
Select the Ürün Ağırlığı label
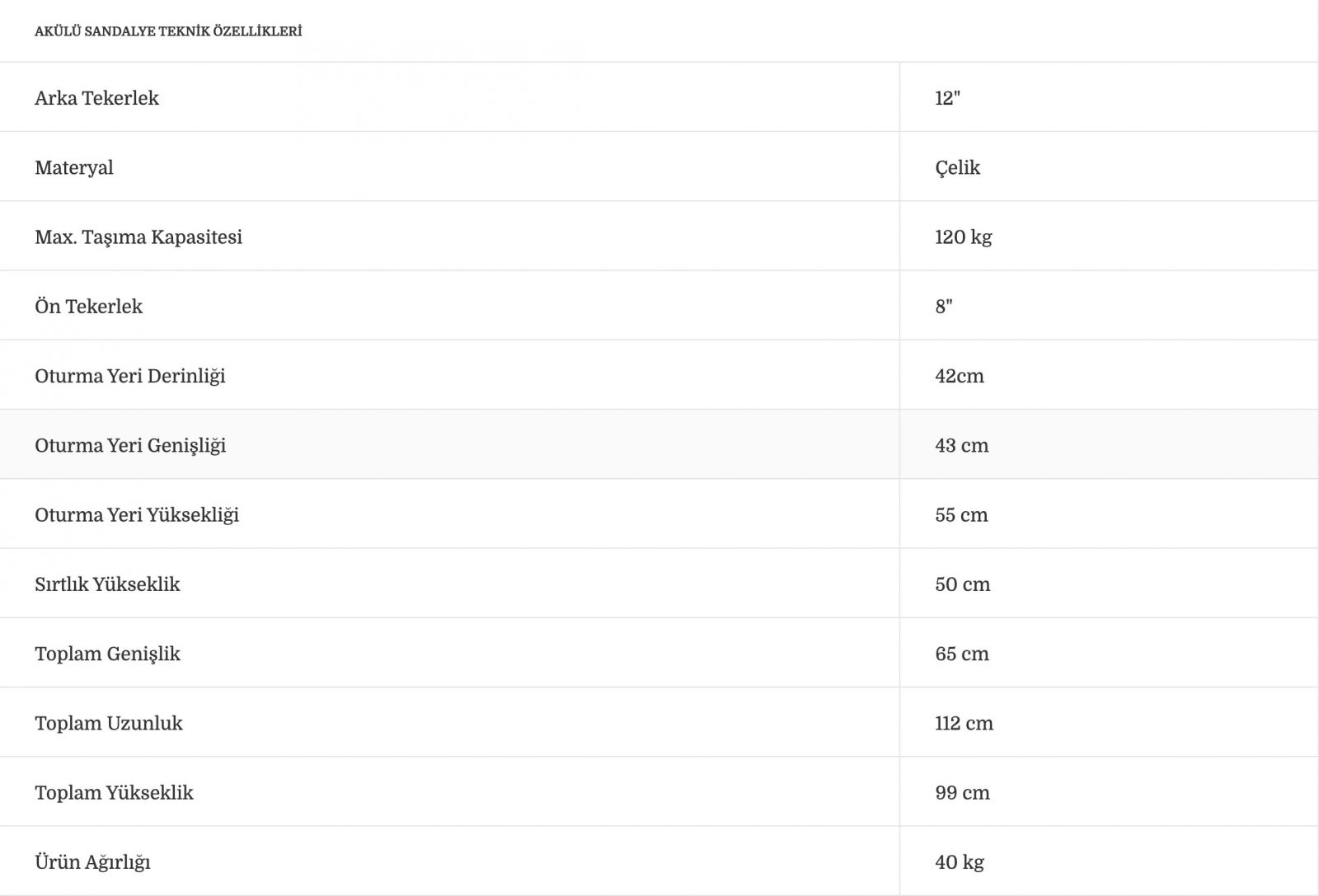pyautogui.click(x=92, y=862)
